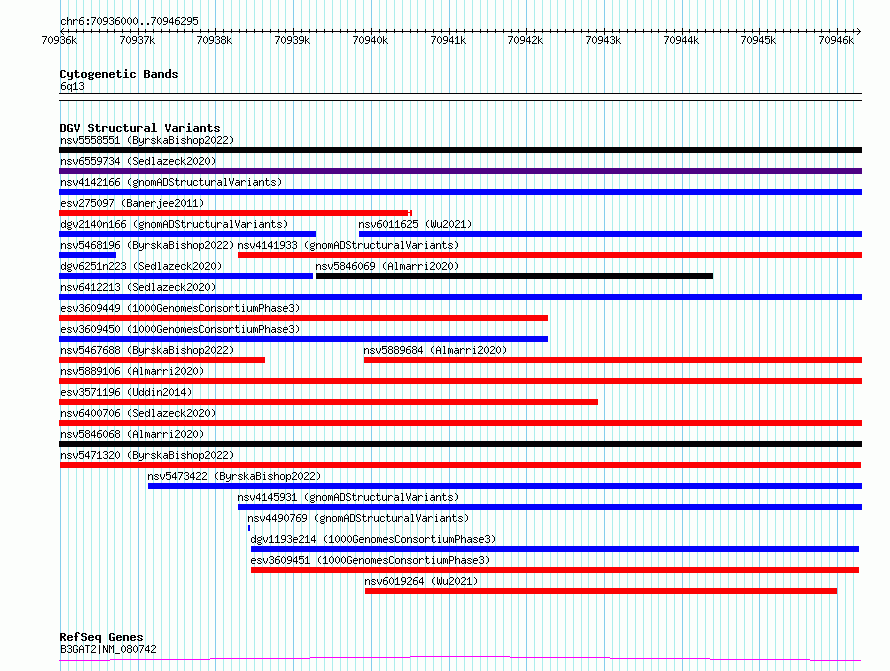The width and height of the screenshot is (890, 671).
Task: Click the 70940k ruler tick label
Action: click(x=370, y=40)
